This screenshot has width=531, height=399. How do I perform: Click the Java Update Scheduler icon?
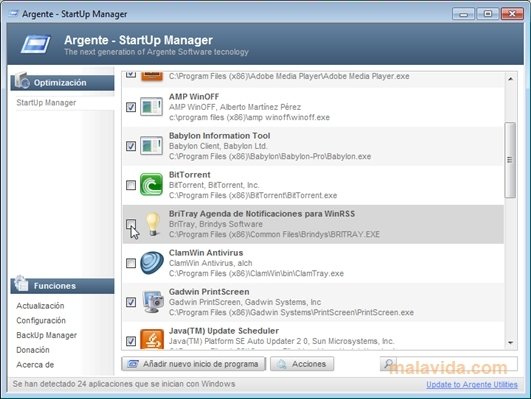(152, 339)
